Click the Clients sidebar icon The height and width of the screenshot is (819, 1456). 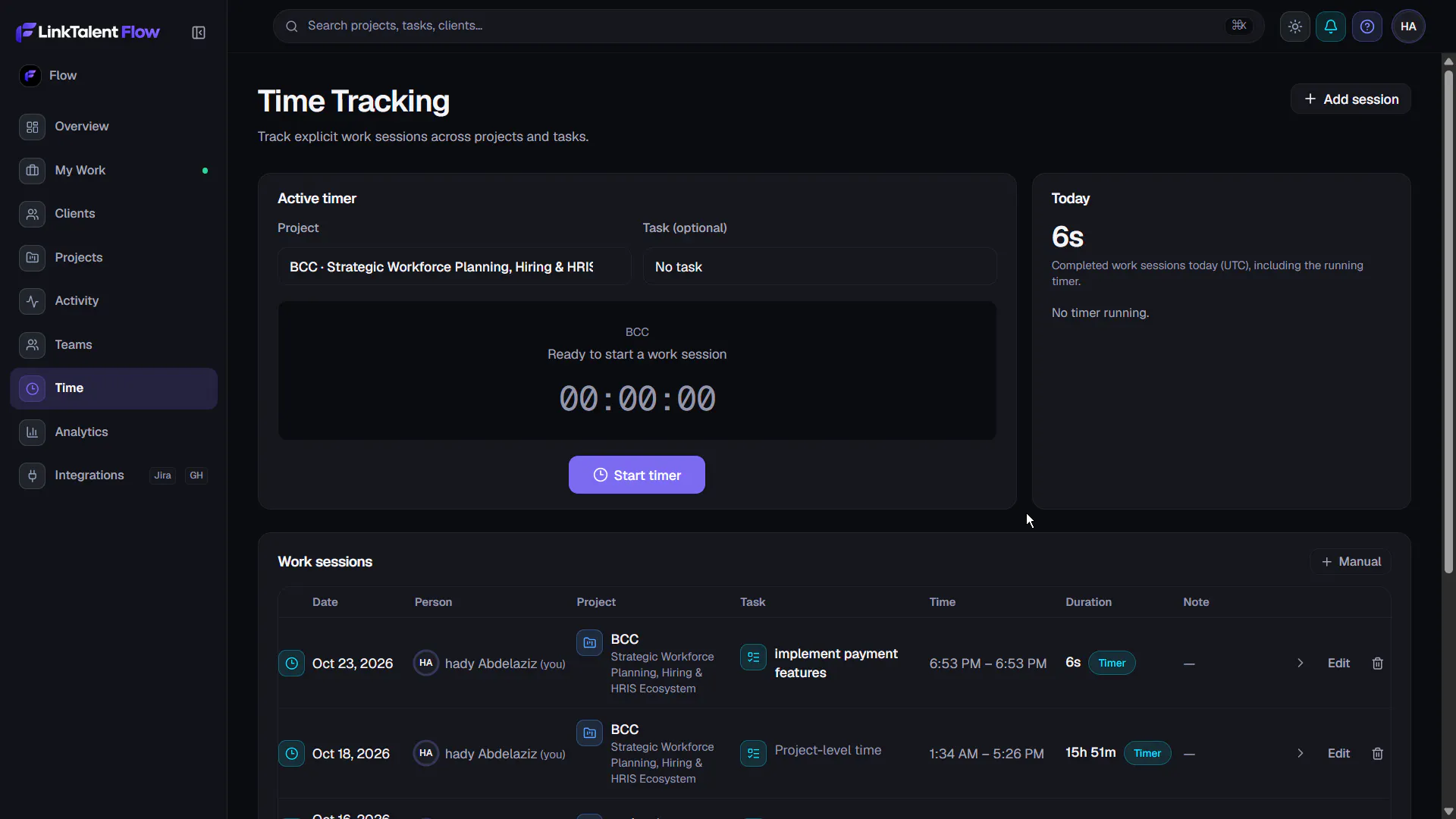(32, 214)
